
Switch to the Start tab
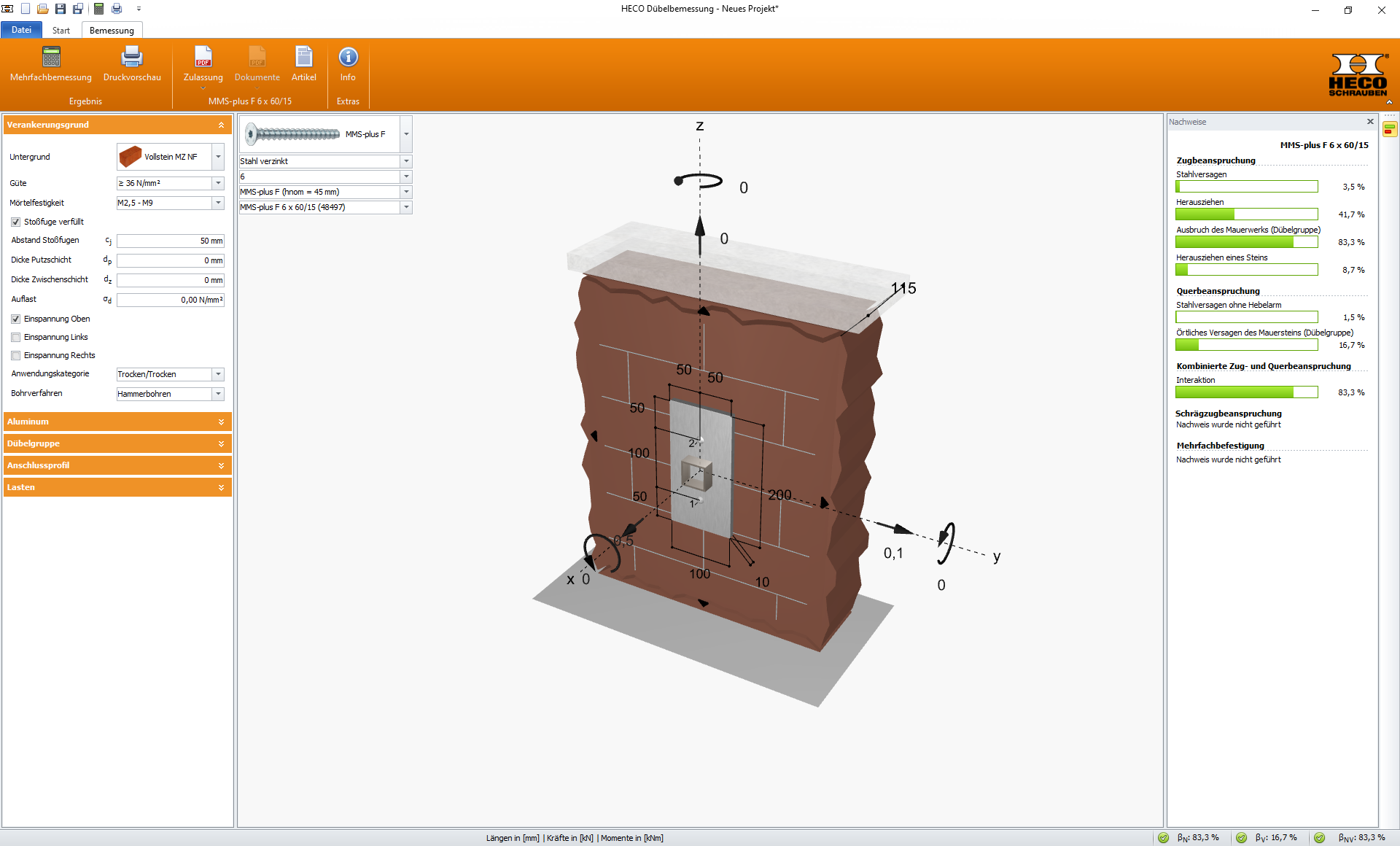(61, 31)
